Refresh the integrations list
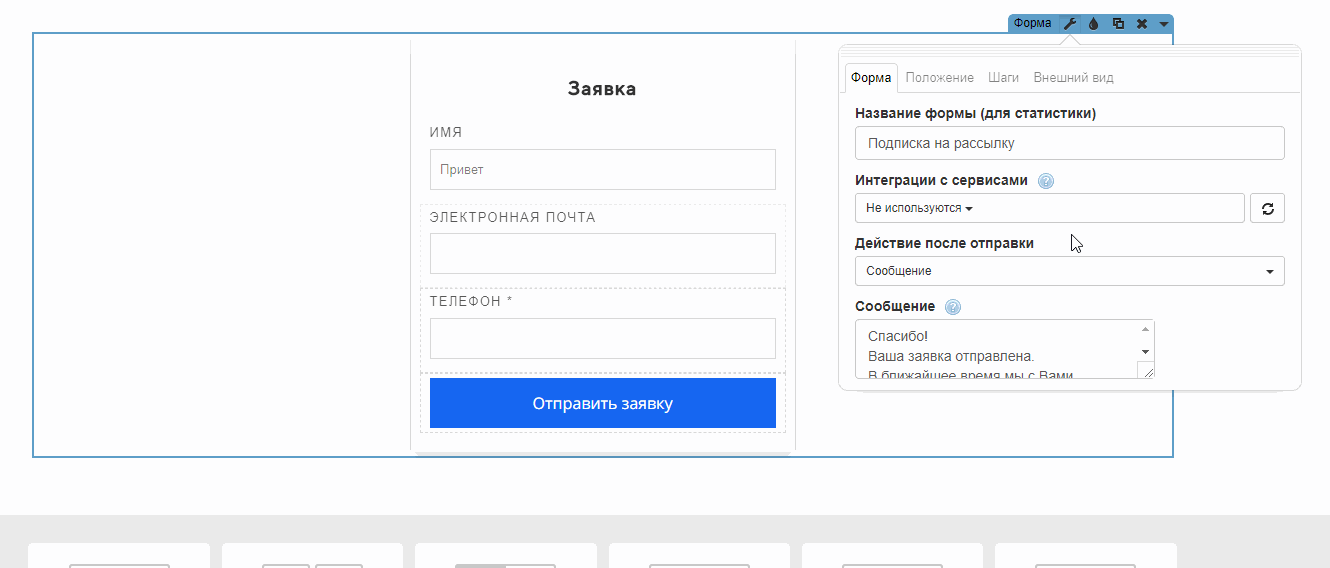Viewport: 1330px width, 568px height. pyautogui.click(x=1267, y=208)
